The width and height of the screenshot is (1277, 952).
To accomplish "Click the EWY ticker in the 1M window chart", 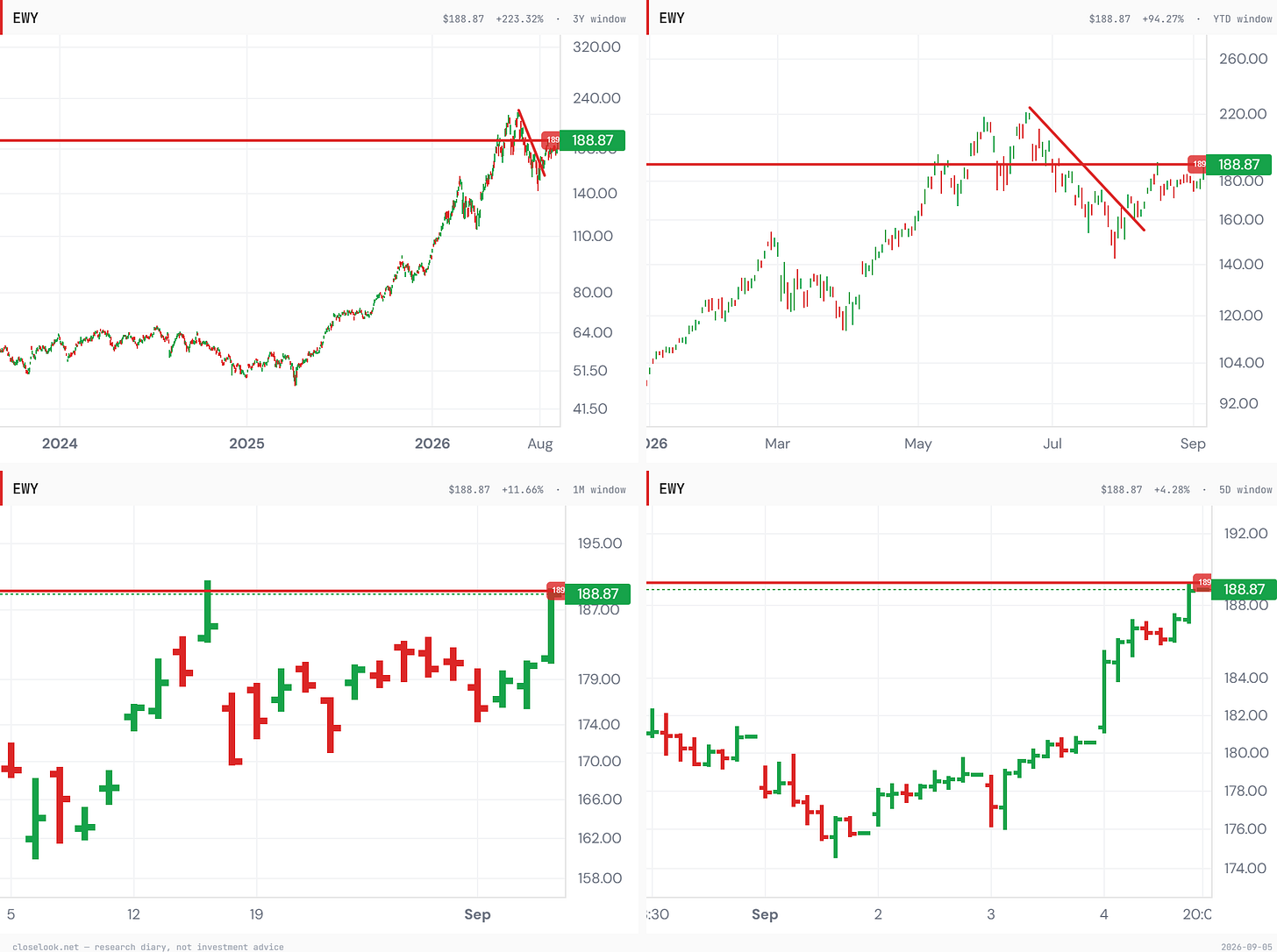I will (x=25, y=488).
